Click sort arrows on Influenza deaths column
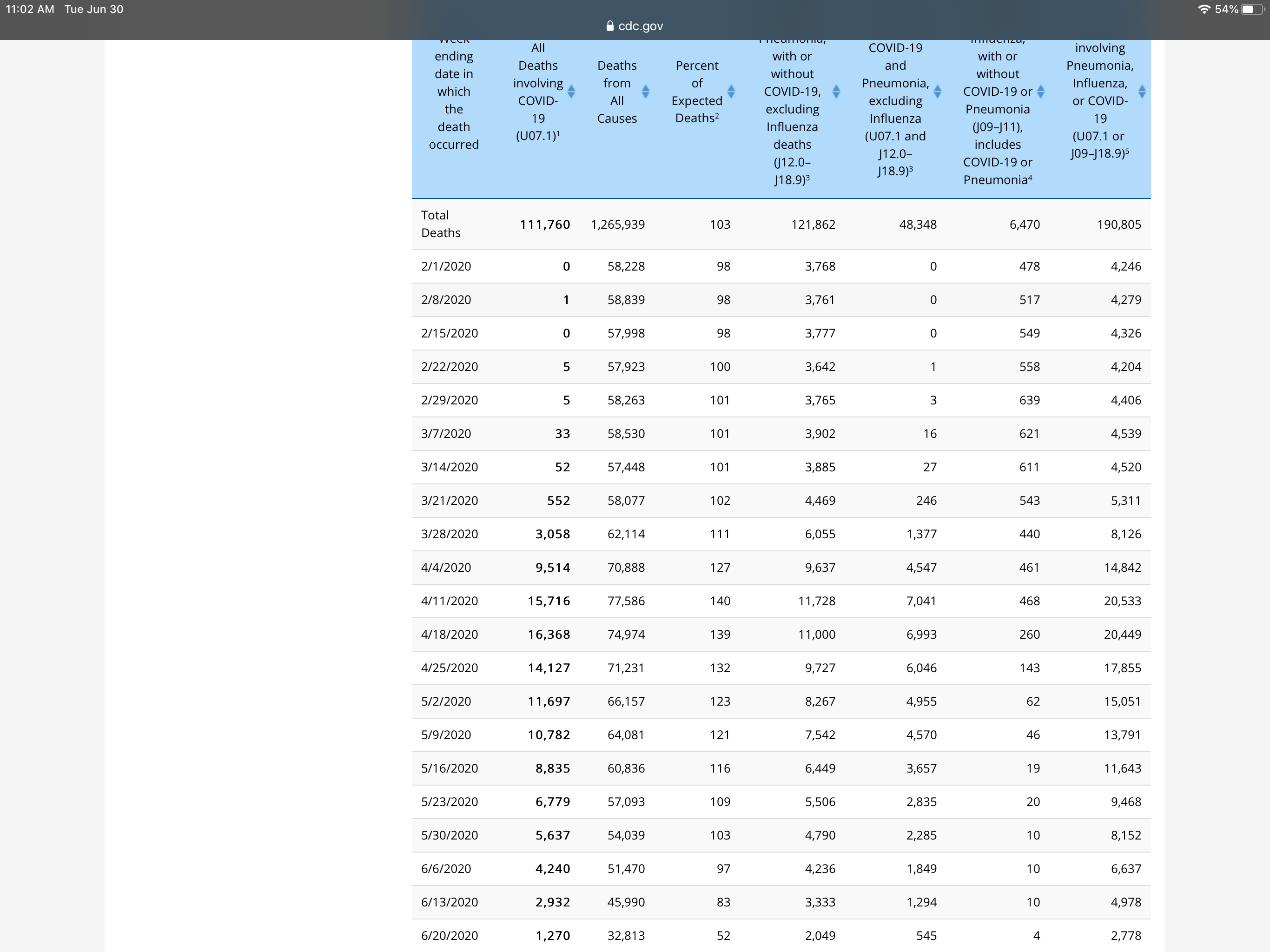This screenshot has height=952, width=1270. point(1040,92)
